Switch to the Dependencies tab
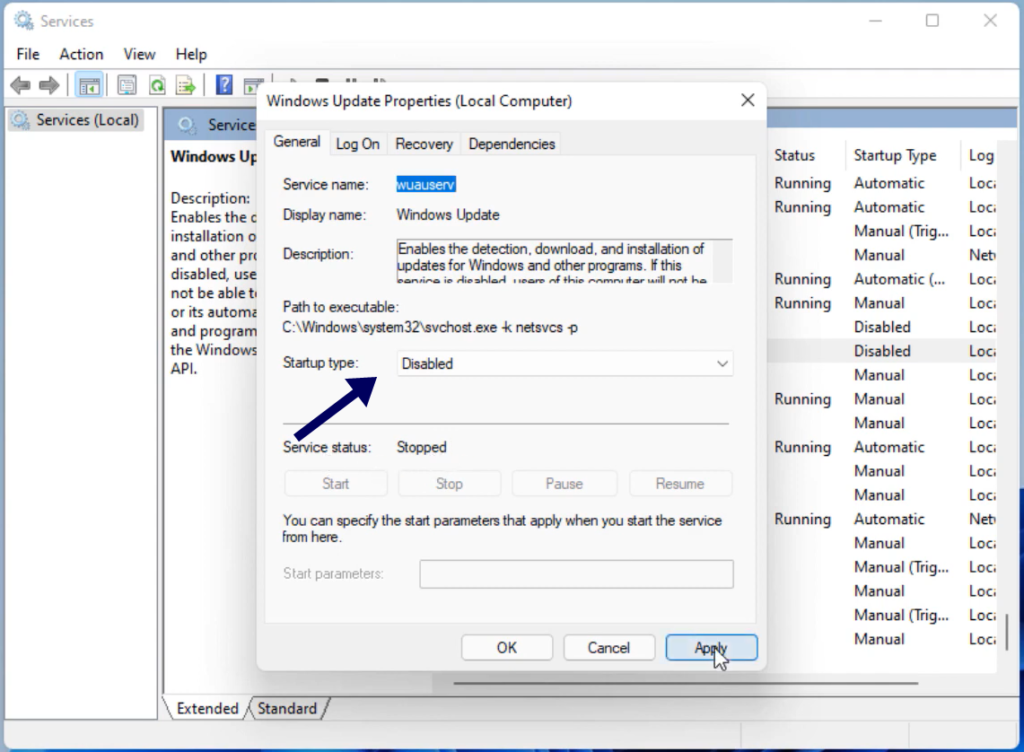Image resolution: width=1024 pixels, height=752 pixels. pyautogui.click(x=511, y=143)
